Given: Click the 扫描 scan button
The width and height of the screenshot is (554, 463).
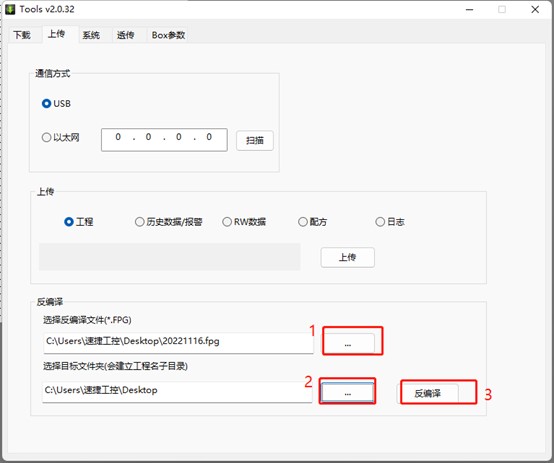Looking at the screenshot, I should (x=255, y=140).
